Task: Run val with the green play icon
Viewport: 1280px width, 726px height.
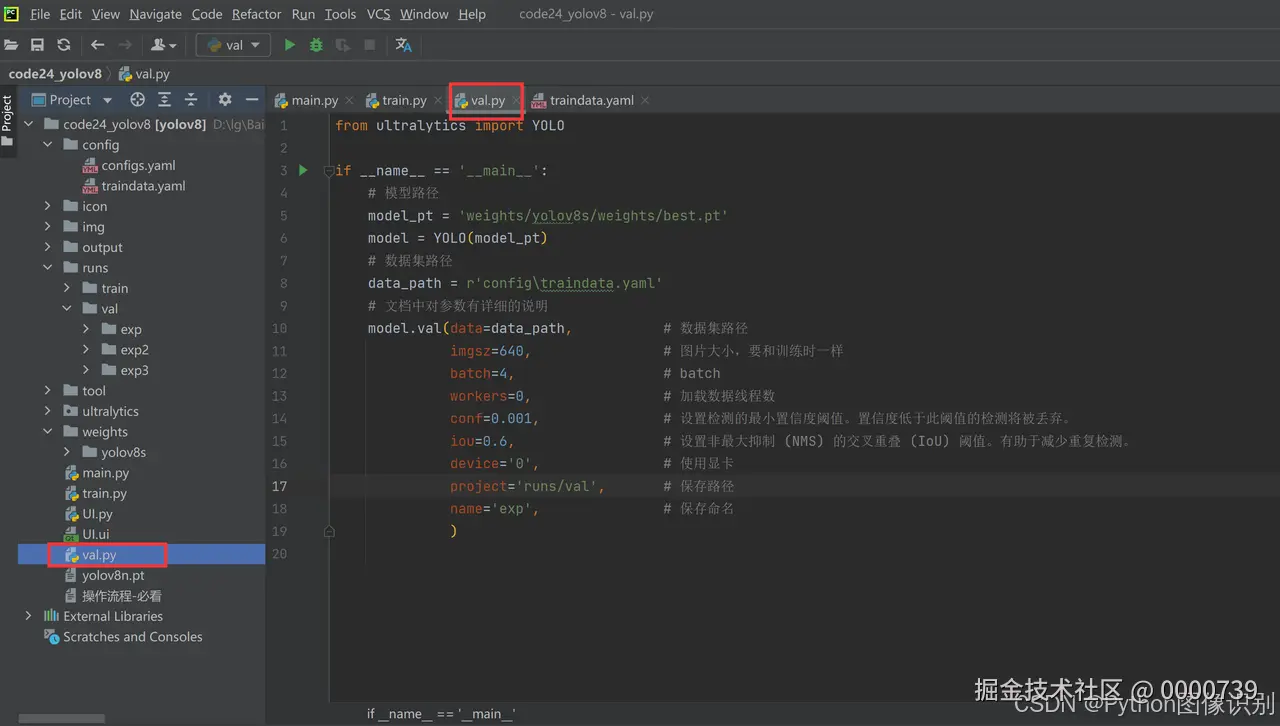Action: click(290, 45)
